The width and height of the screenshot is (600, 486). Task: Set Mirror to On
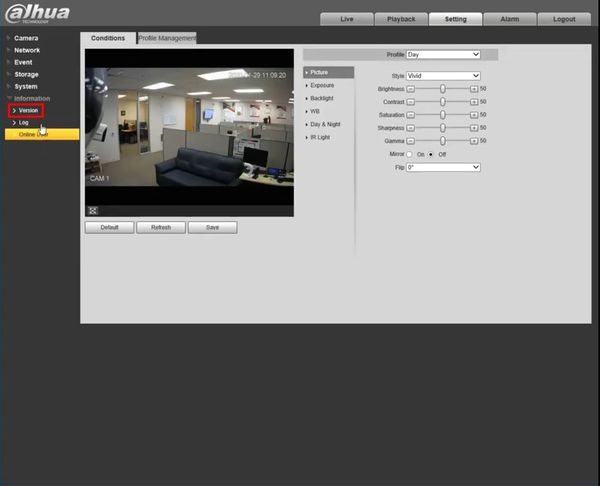pos(410,154)
